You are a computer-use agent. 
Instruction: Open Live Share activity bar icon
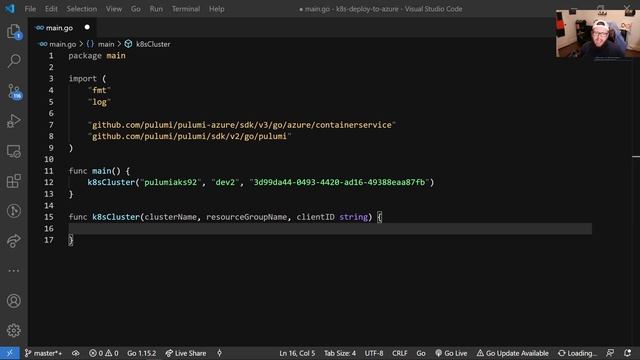[x=13, y=241]
